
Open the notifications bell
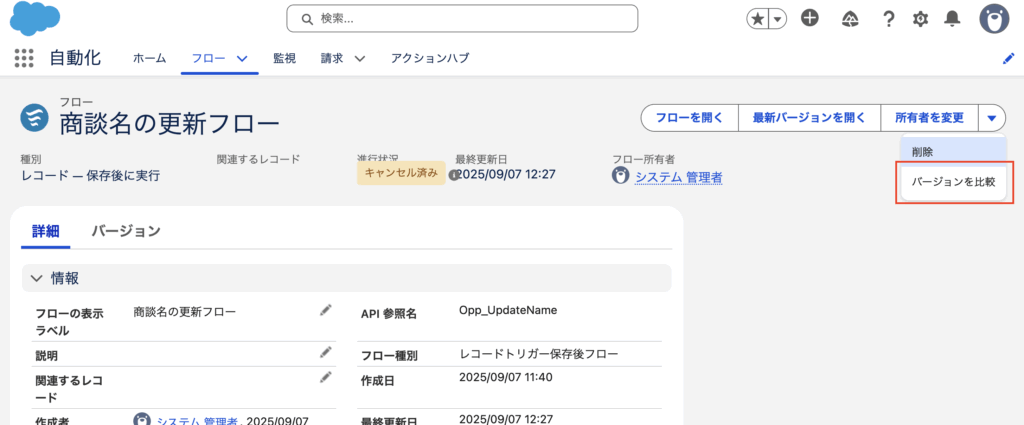pyautogui.click(x=952, y=19)
